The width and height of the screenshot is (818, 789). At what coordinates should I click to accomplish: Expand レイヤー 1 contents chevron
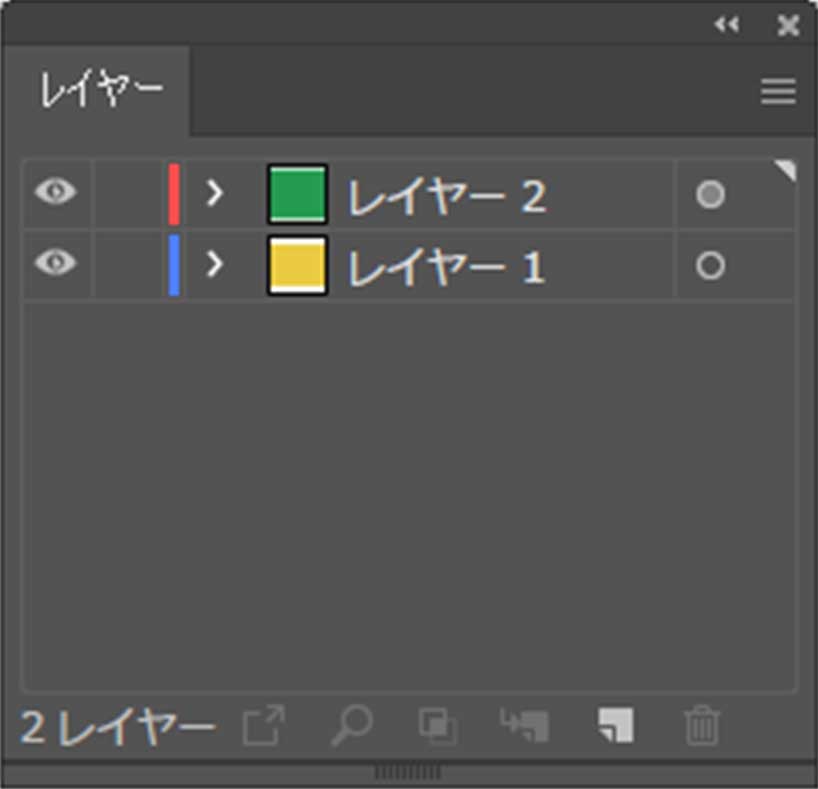click(214, 265)
